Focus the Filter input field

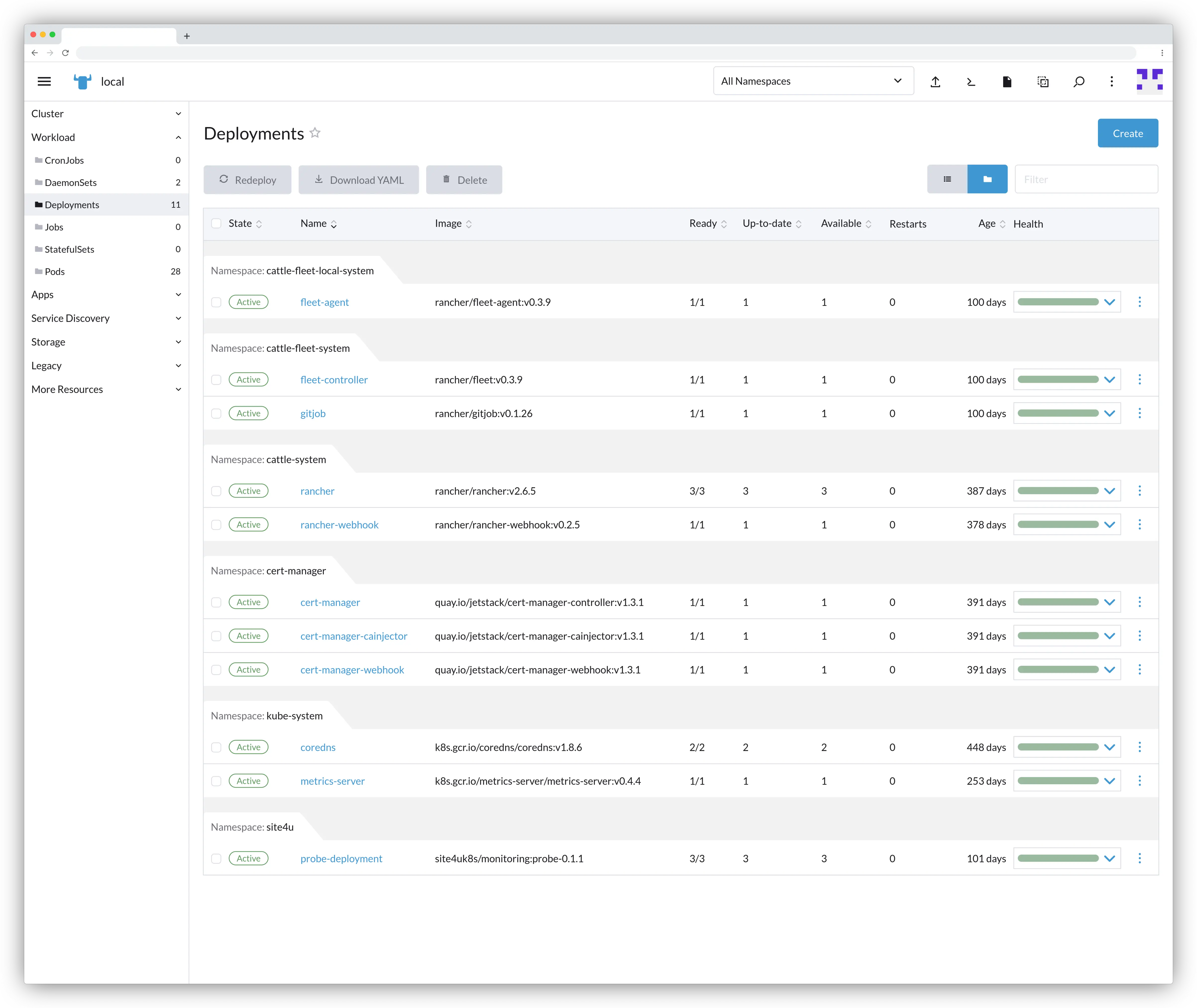coord(1086,179)
